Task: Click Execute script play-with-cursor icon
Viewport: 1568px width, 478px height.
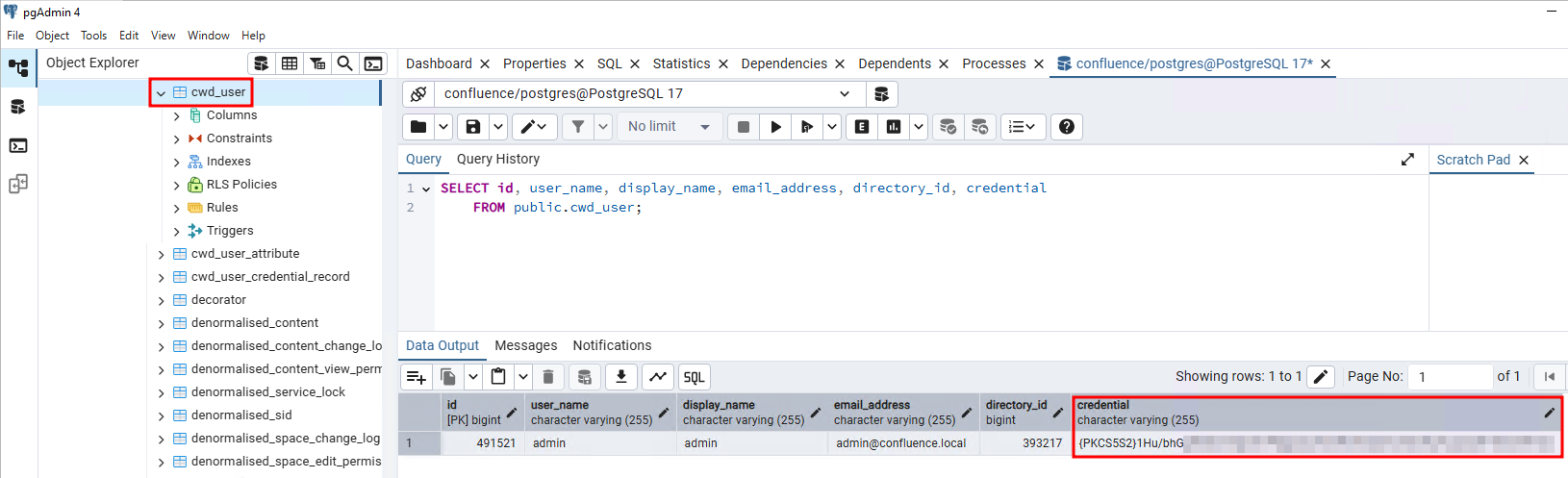Action: coord(807,126)
